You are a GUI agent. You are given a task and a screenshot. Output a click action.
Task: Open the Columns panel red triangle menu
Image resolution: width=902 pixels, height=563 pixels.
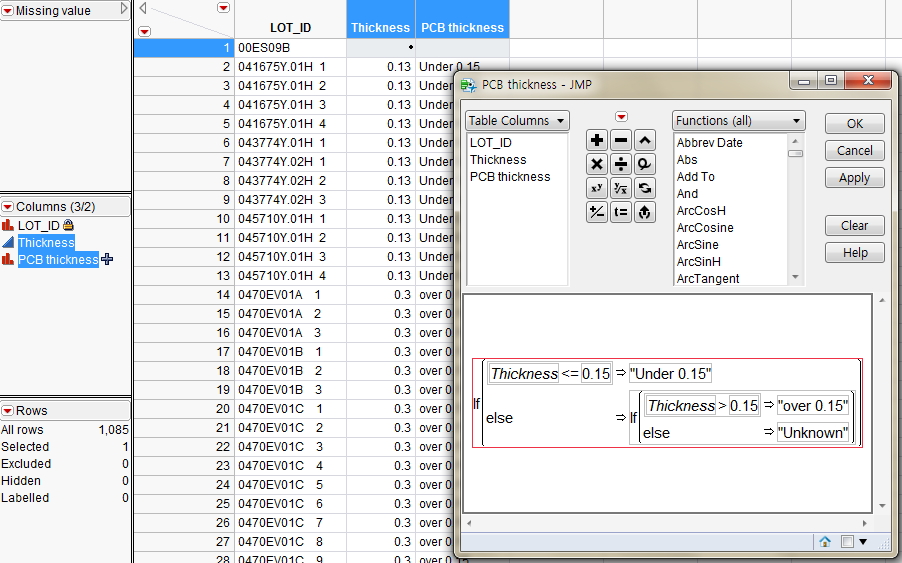pos(8,207)
